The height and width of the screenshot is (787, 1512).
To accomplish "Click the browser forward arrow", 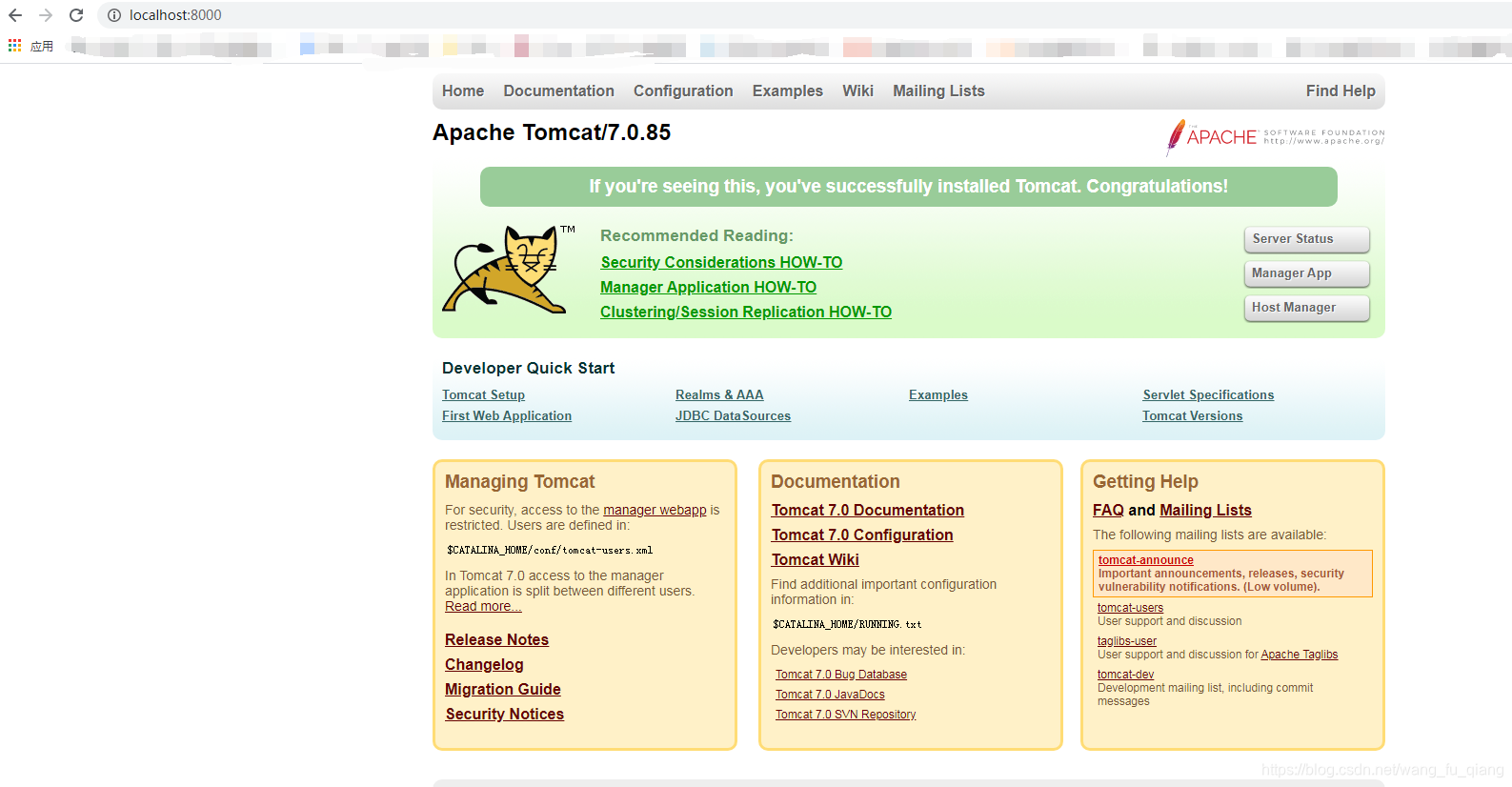I will click(x=46, y=15).
